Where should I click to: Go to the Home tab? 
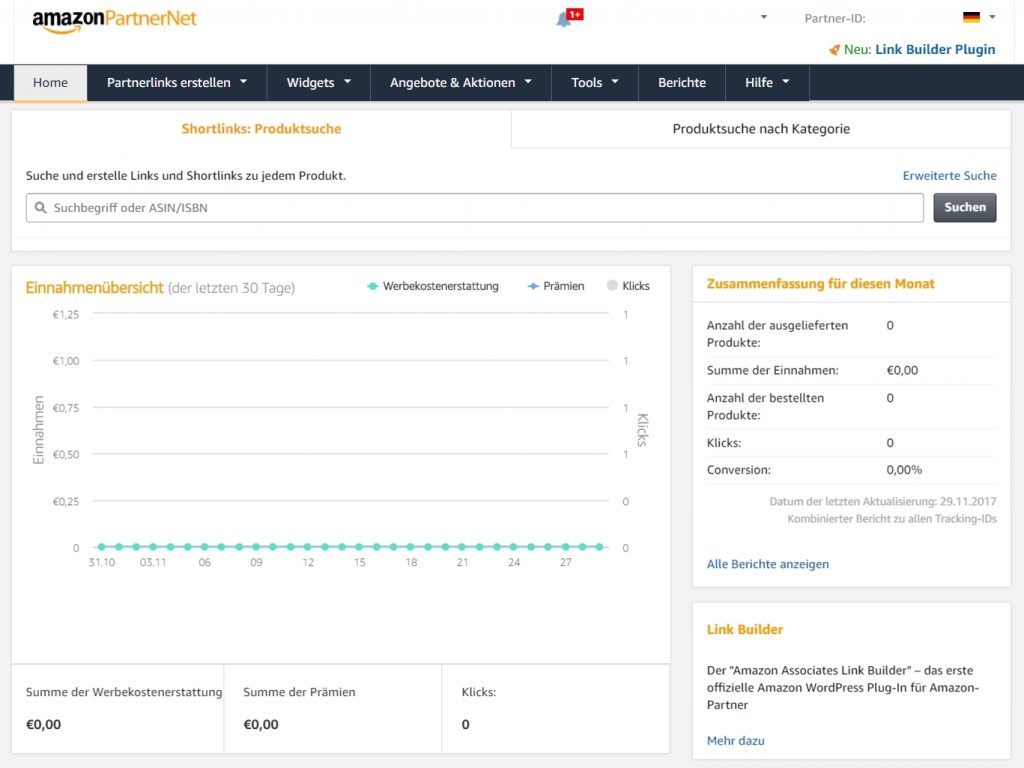pos(50,83)
